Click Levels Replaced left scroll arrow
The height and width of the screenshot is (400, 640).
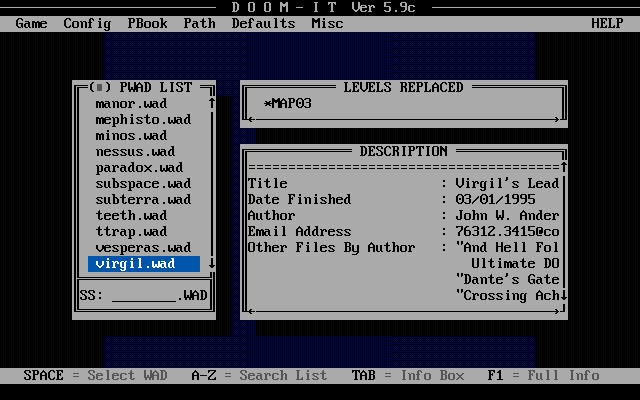tap(251, 120)
